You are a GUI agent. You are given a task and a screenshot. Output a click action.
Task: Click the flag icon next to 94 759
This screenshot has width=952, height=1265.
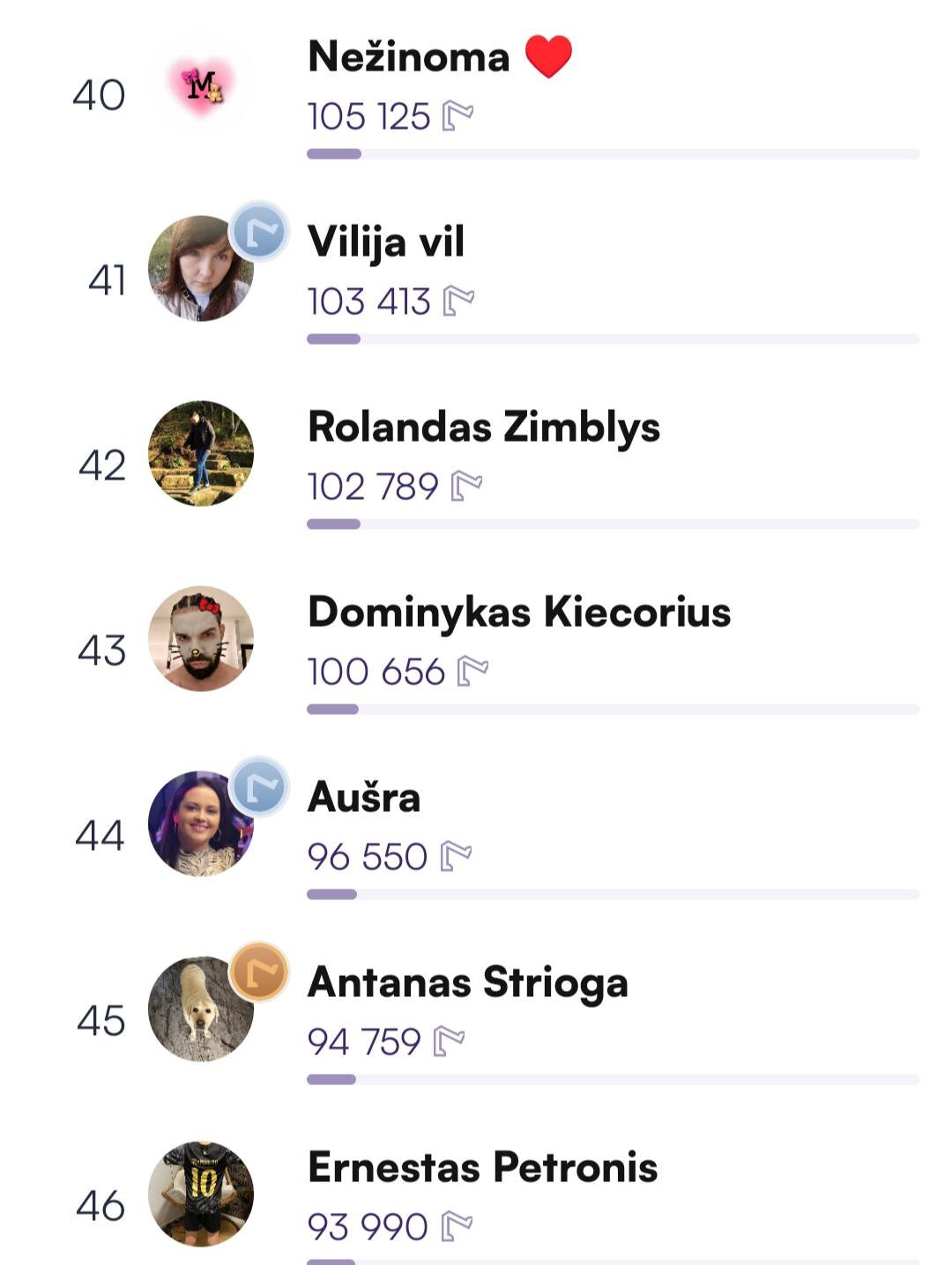pyautogui.click(x=449, y=1042)
